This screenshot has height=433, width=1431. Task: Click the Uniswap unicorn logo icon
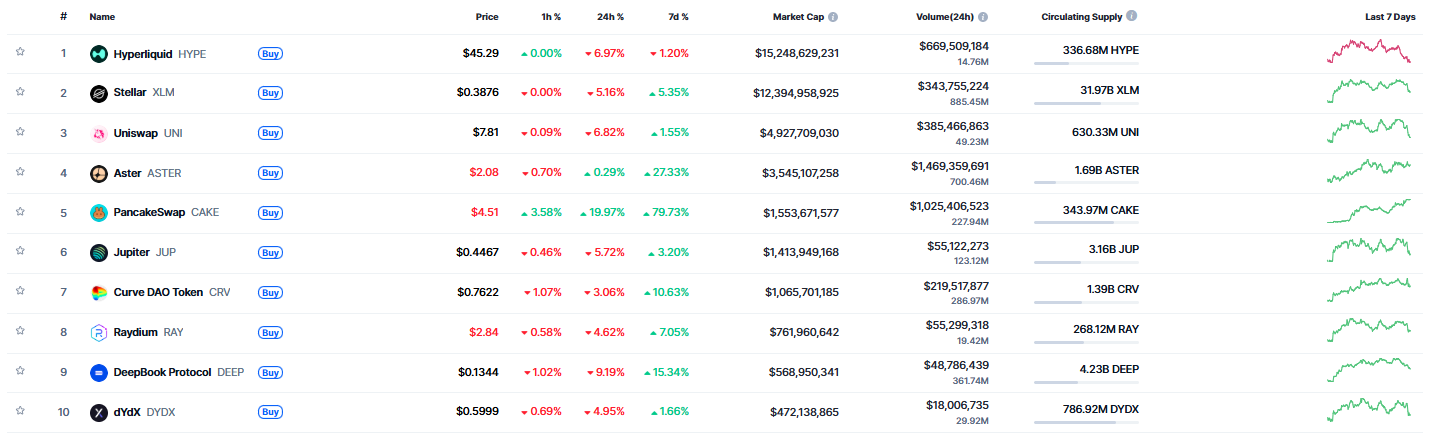click(x=98, y=133)
